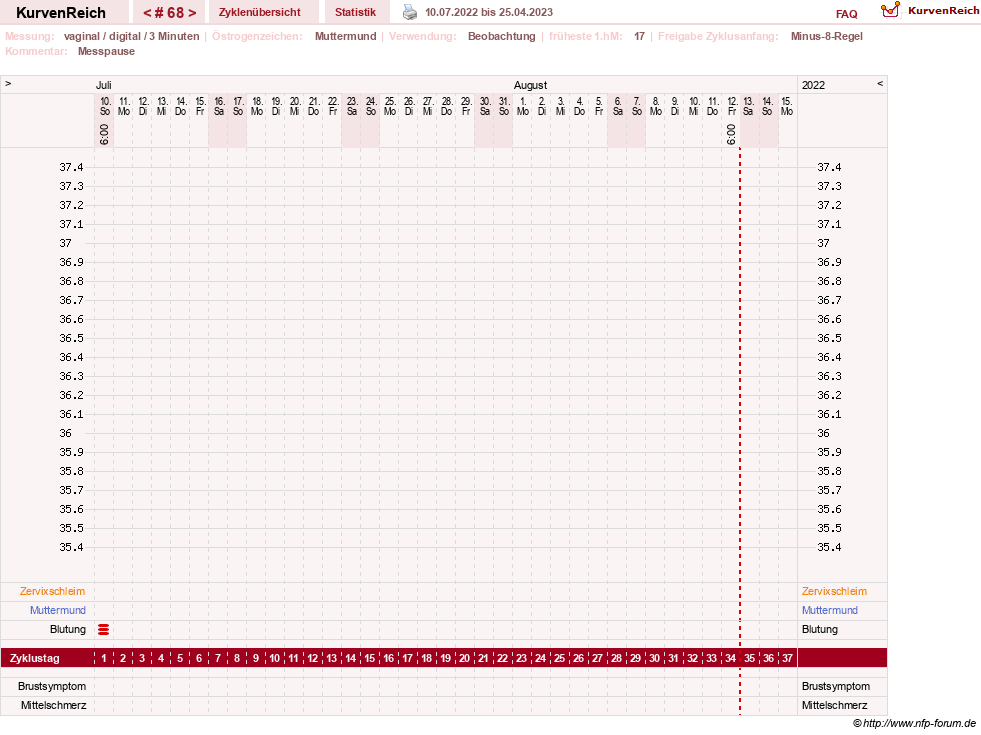
Task: Click the date column '10. So' in July
Action: tap(105, 106)
